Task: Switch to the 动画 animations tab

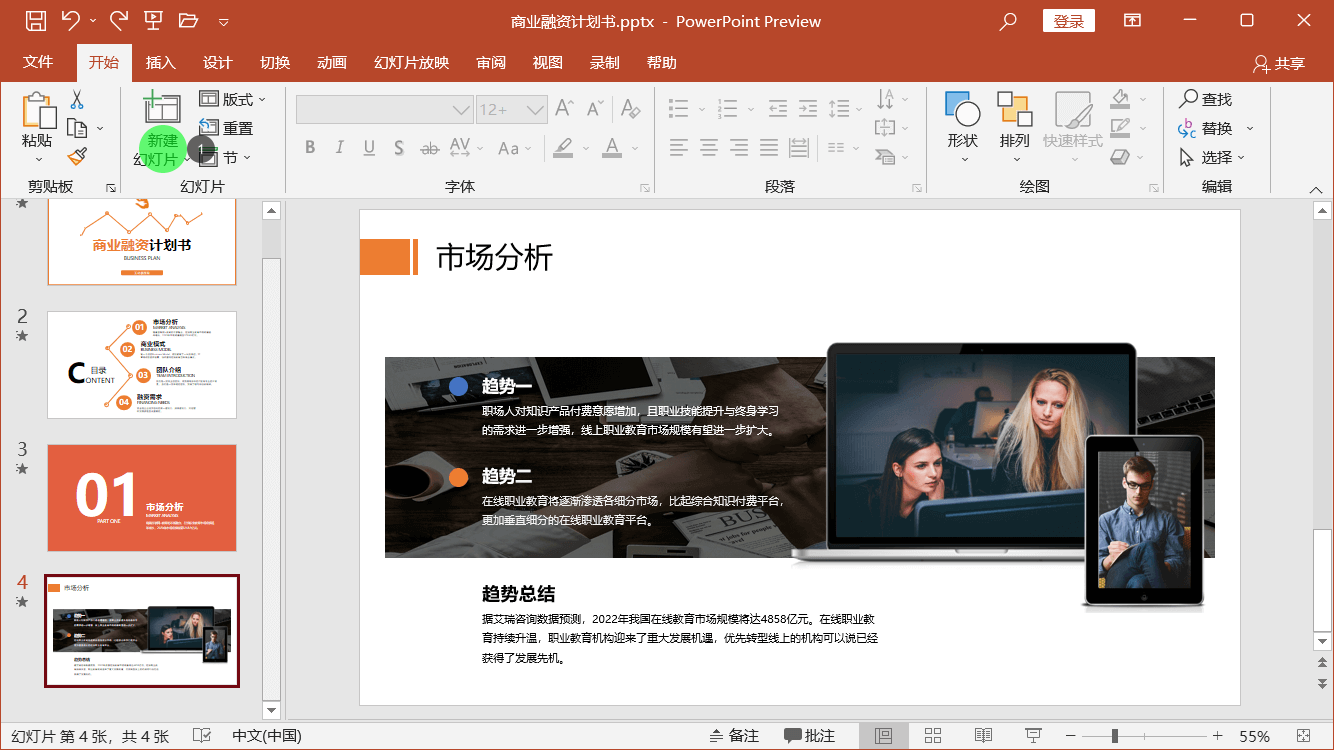Action: 332,62
